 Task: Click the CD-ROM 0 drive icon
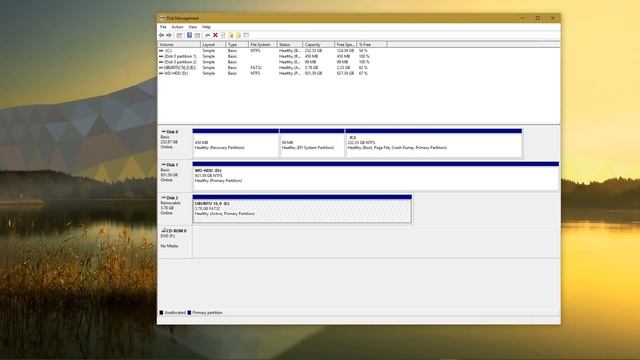click(163, 231)
